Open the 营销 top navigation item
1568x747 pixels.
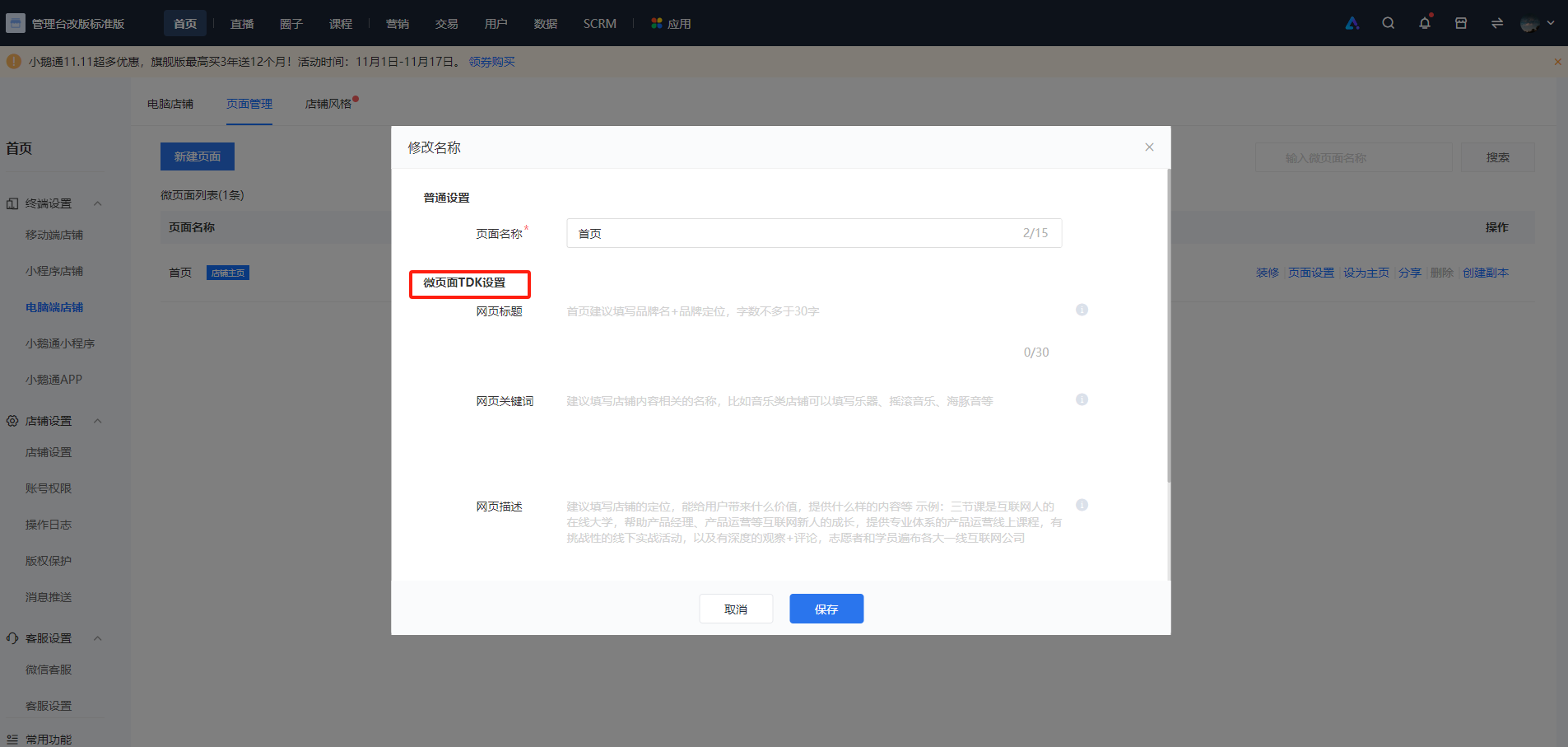[x=398, y=24]
